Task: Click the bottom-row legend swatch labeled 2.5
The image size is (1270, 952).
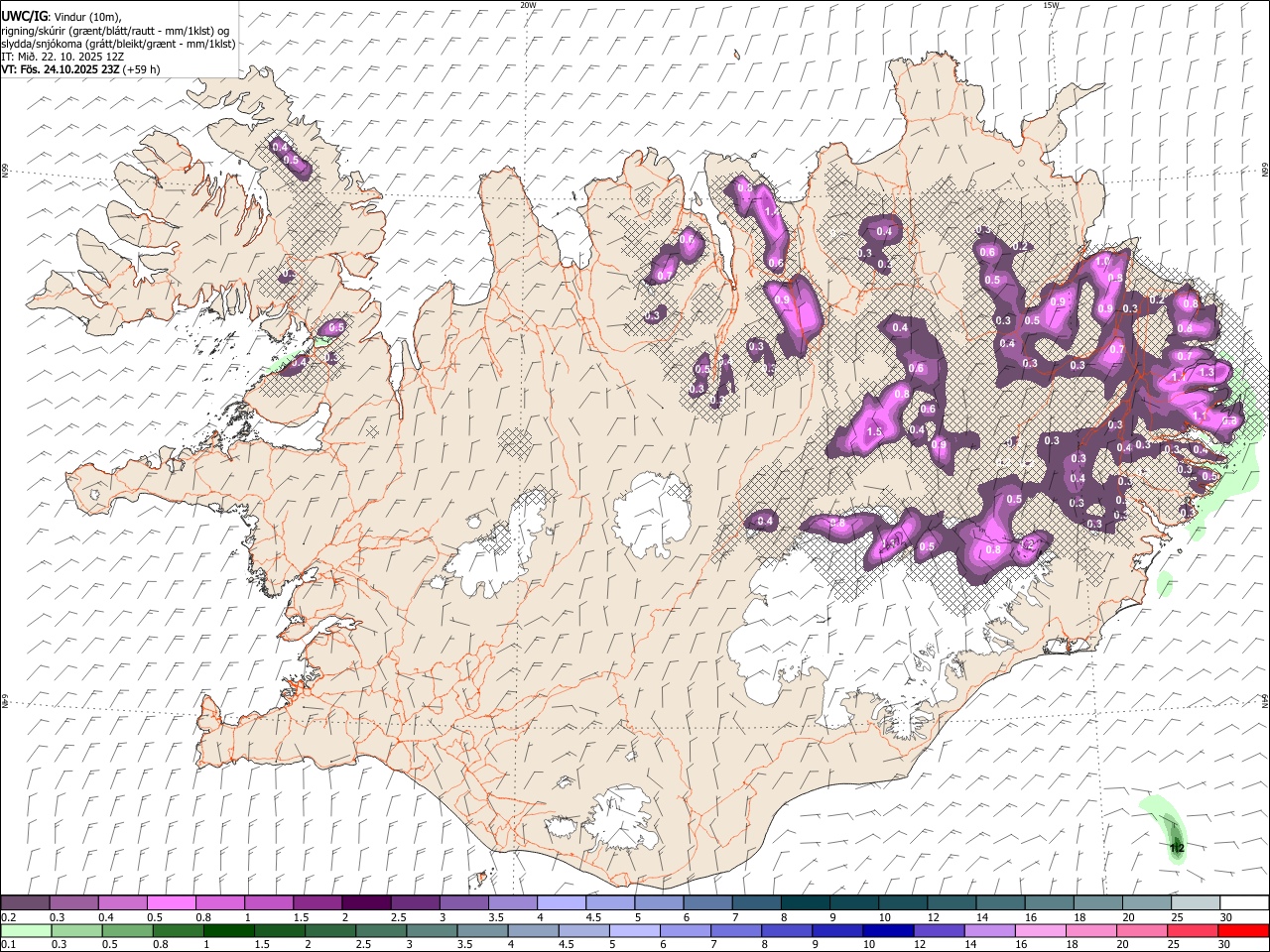Action: (380, 930)
